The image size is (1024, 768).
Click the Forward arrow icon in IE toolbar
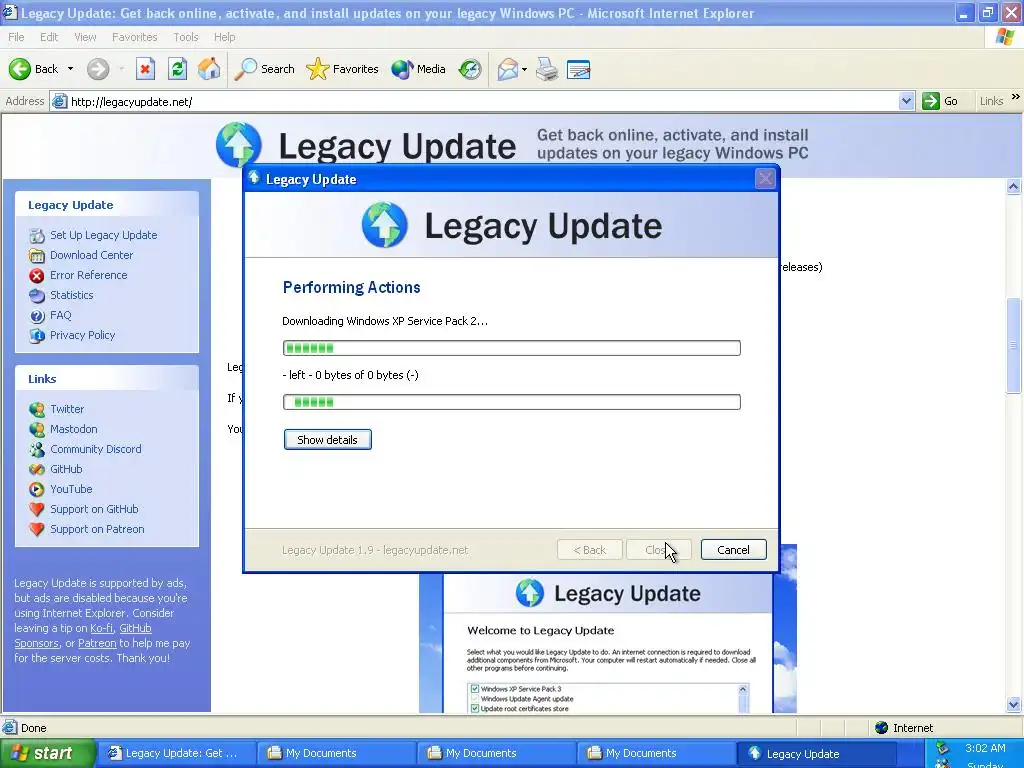pyautogui.click(x=98, y=69)
